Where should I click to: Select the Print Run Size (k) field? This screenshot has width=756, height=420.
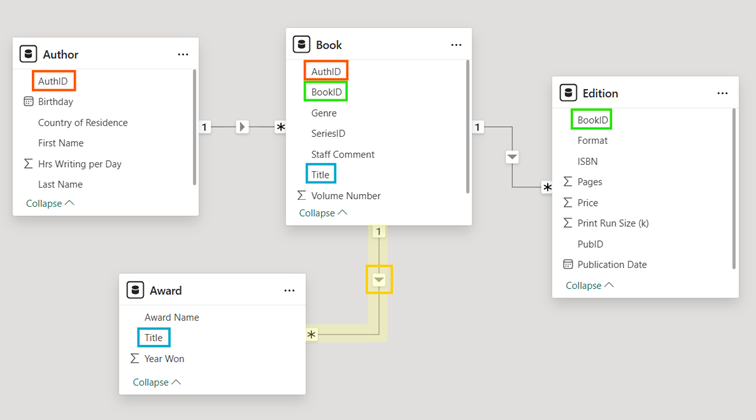click(x=613, y=223)
